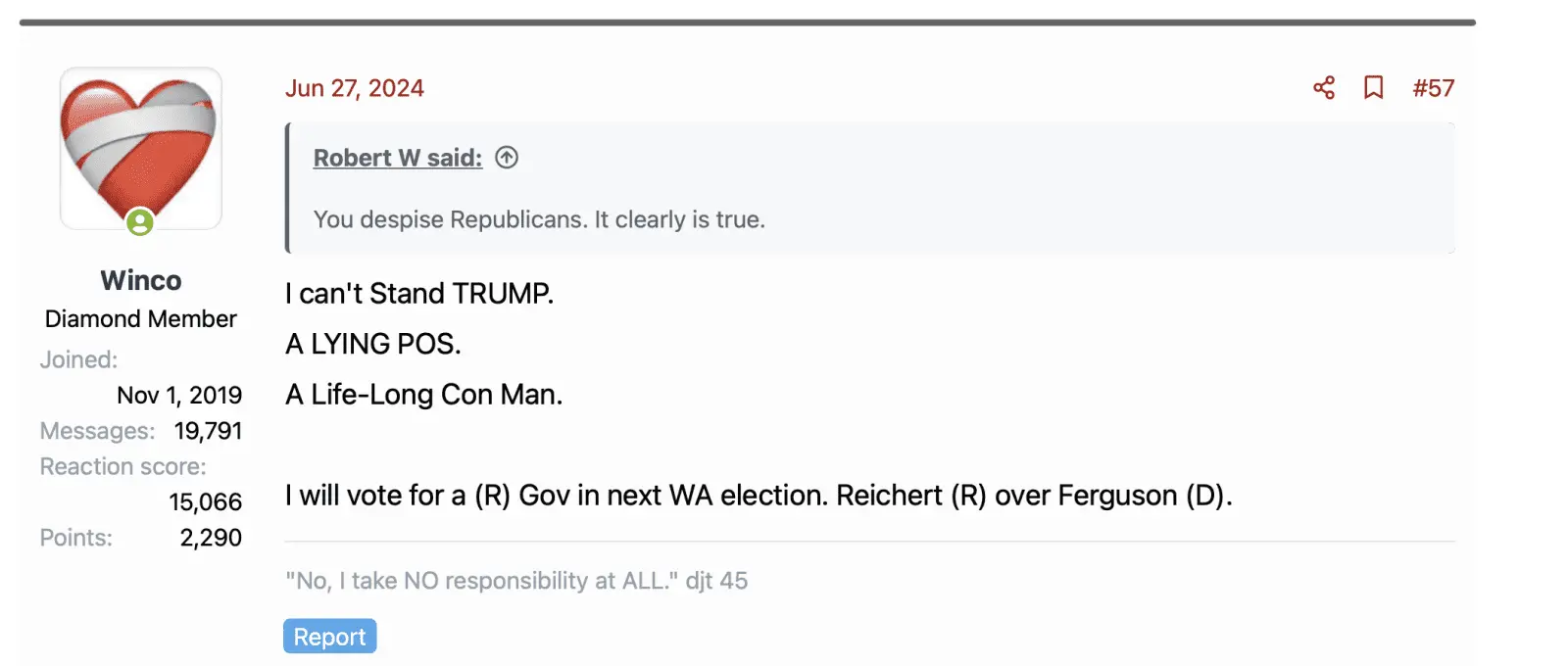Click the "I can't Stand TRUMP." line
The width and height of the screenshot is (1568, 666).
419,294
